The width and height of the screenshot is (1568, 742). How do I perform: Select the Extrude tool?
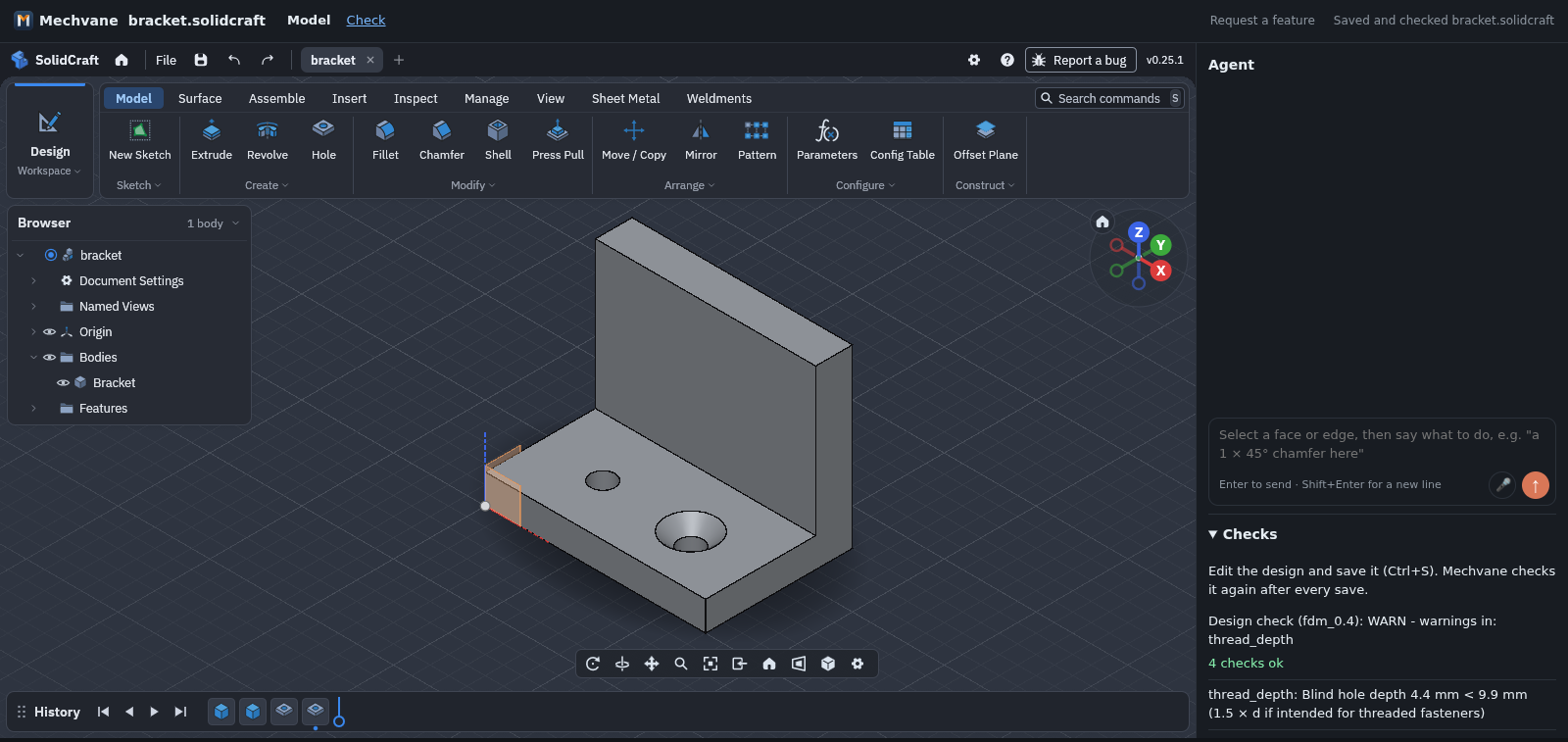pos(212,140)
